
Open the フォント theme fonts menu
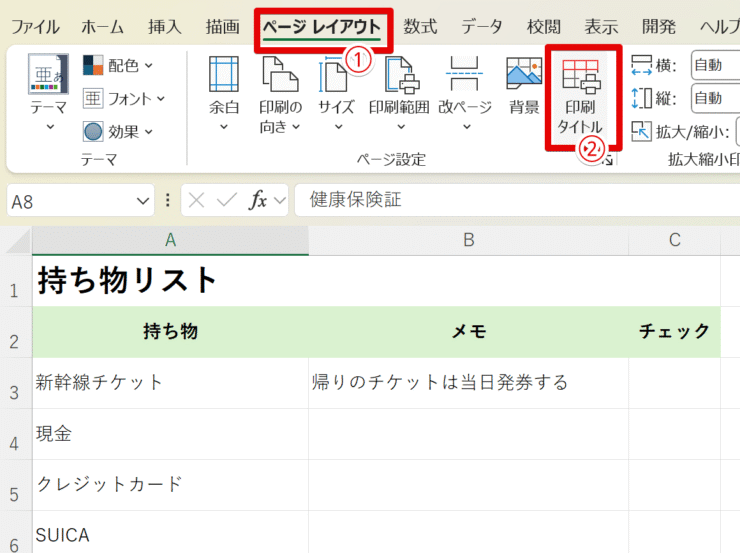[124, 99]
